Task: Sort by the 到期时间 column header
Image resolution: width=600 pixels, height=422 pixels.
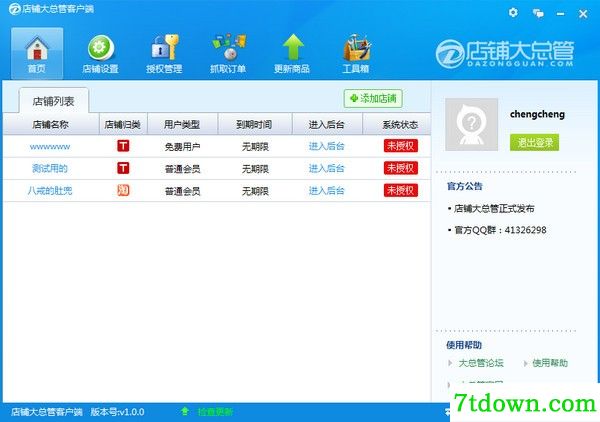Action: (x=254, y=124)
